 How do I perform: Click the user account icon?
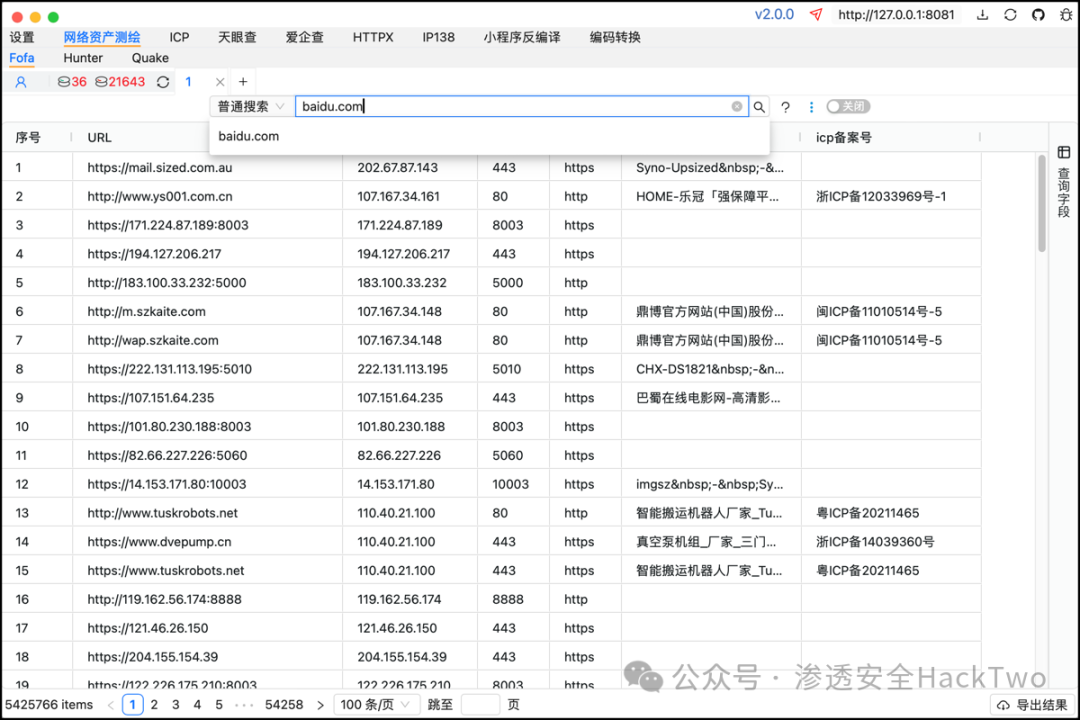coord(20,82)
